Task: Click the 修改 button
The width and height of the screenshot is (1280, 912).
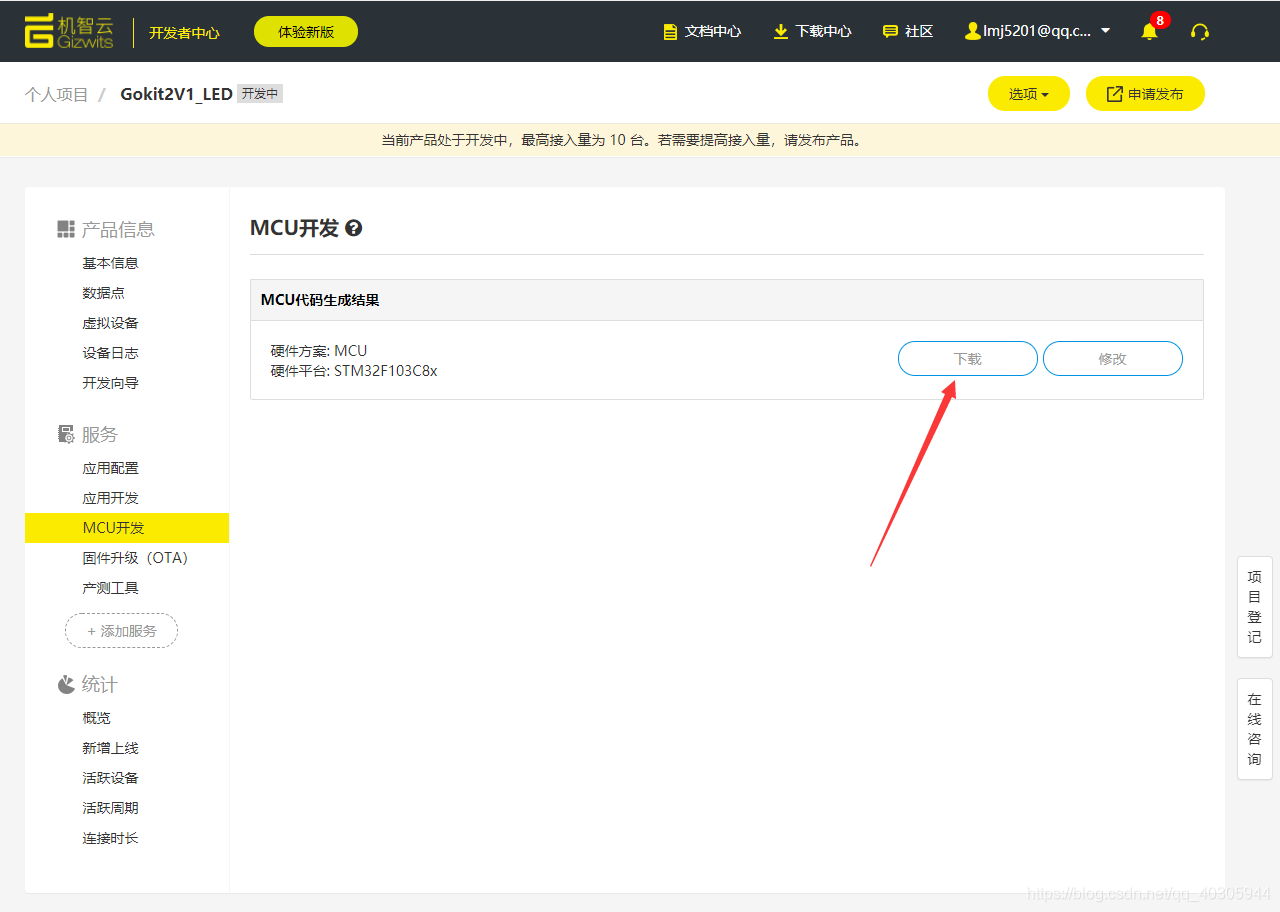Action: (x=1113, y=358)
